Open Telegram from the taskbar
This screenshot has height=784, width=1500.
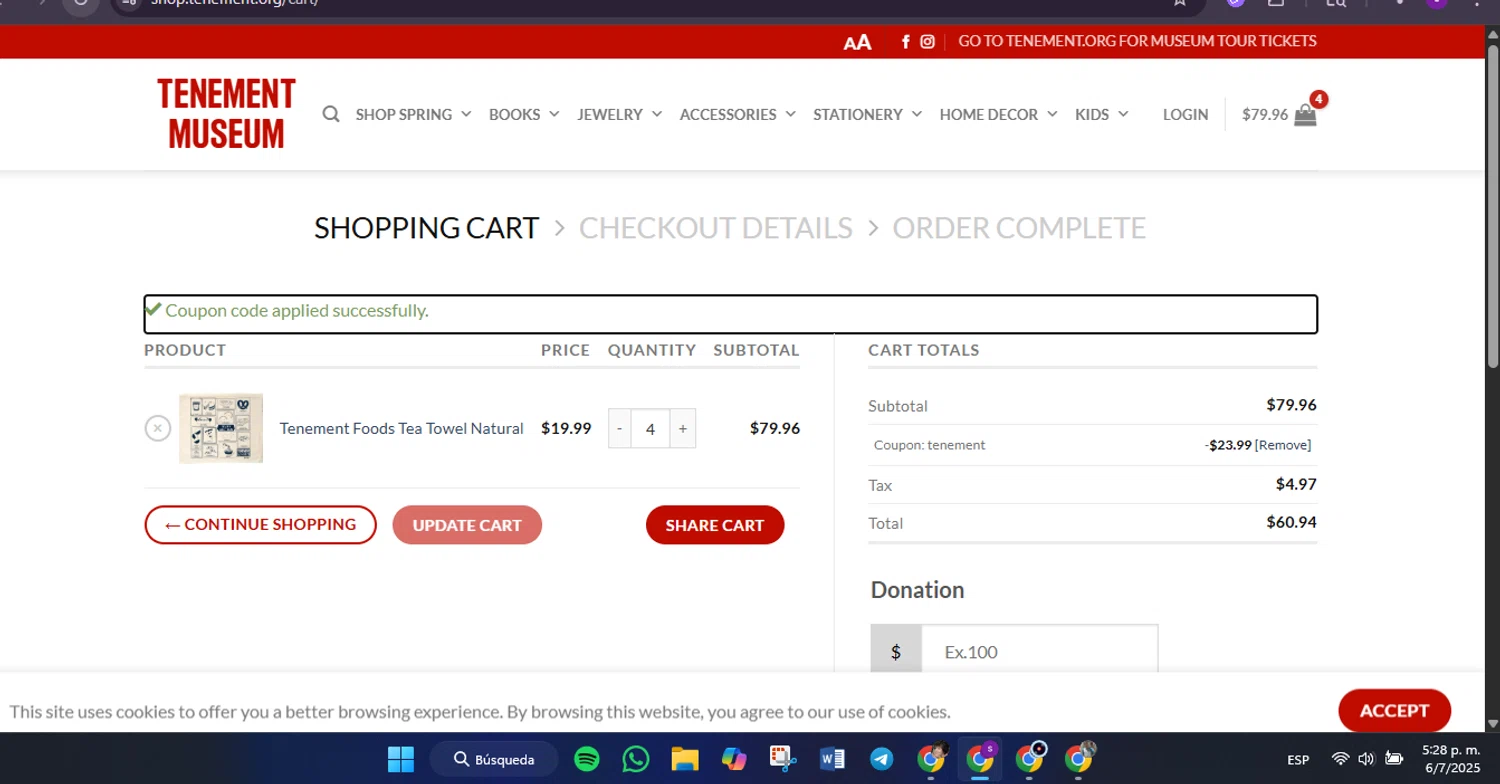[x=881, y=759]
